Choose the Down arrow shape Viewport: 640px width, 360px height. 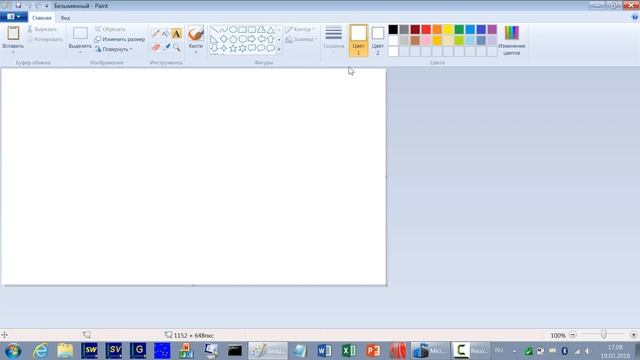(x=214, y=49)
